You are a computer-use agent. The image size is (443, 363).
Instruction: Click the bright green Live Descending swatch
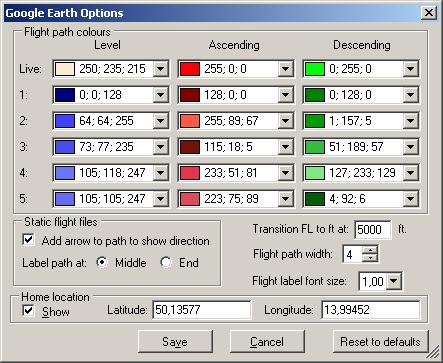[315, 69]
